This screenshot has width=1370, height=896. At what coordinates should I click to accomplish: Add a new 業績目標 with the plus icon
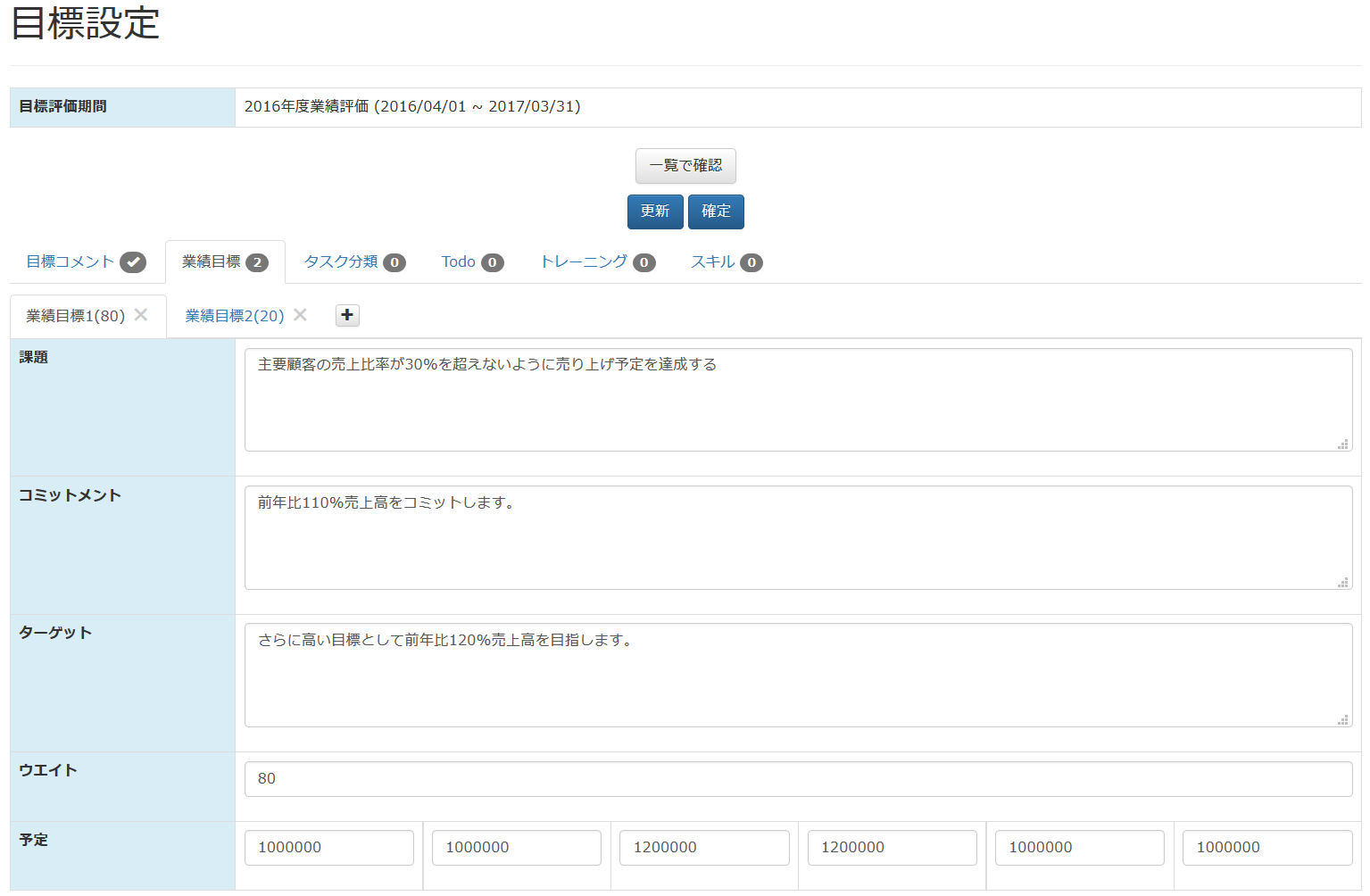point(347,315)
